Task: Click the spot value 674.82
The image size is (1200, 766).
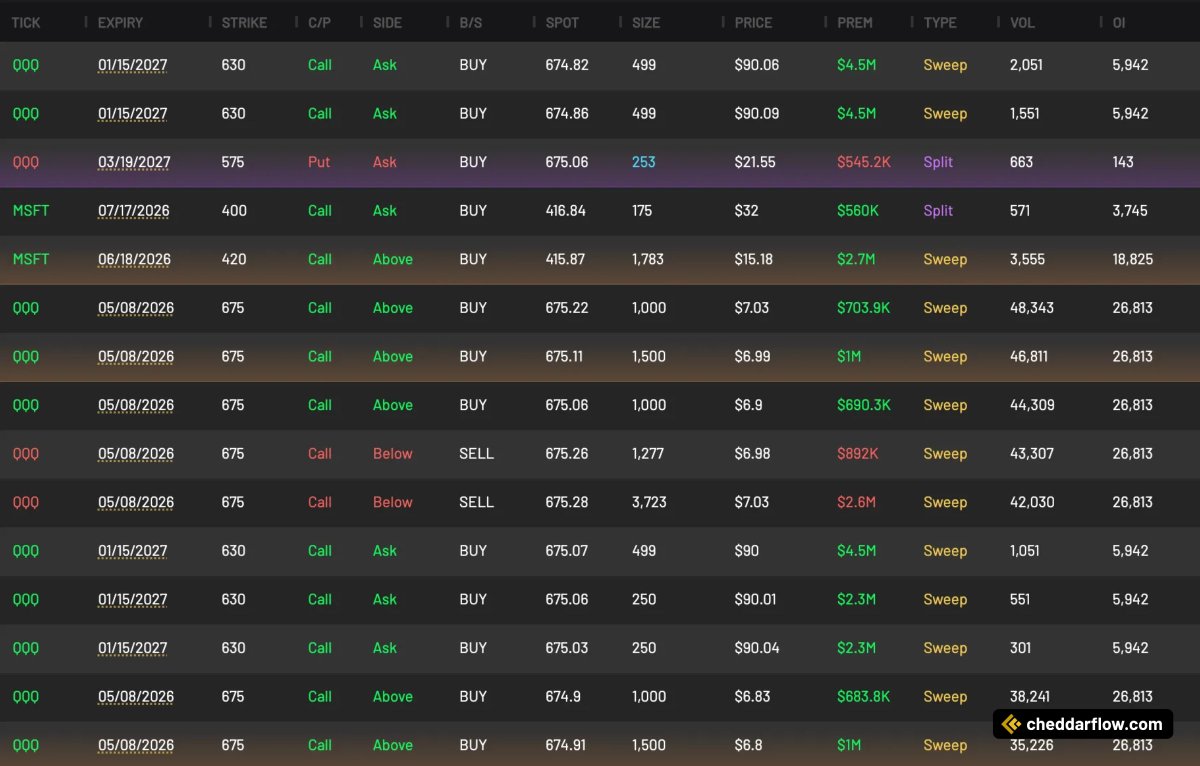Action: click(x=567, y=65)
